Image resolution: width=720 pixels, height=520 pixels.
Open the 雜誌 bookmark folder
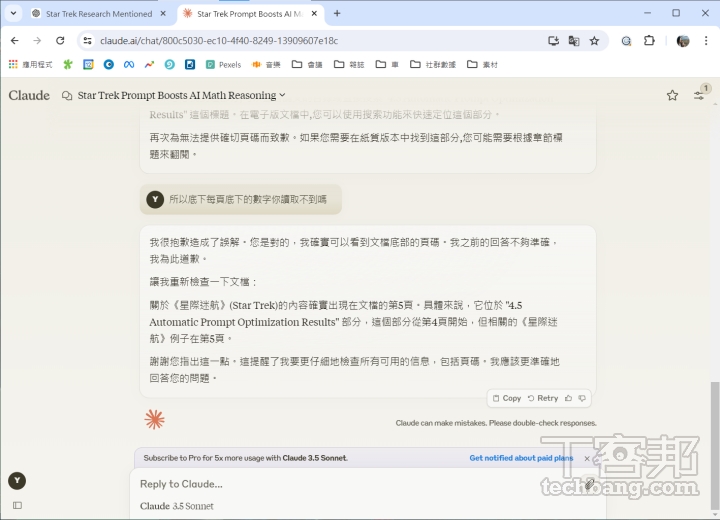[349, 64]
